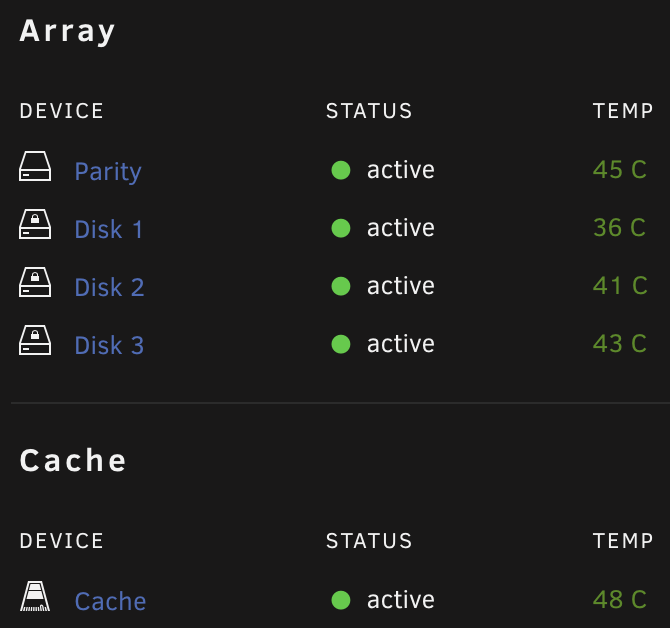Image resolution: width=670 pixels, height=628 pixels.
Task: Click Disk 3's green status dot
Action: coord(341,344)
